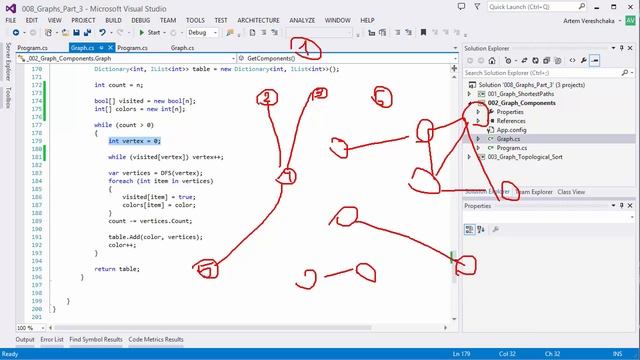Viewport: 640px width, 360px height.
Task: Click the scroll-down arrow of the editor scrollbar
Action: point(454,319)
